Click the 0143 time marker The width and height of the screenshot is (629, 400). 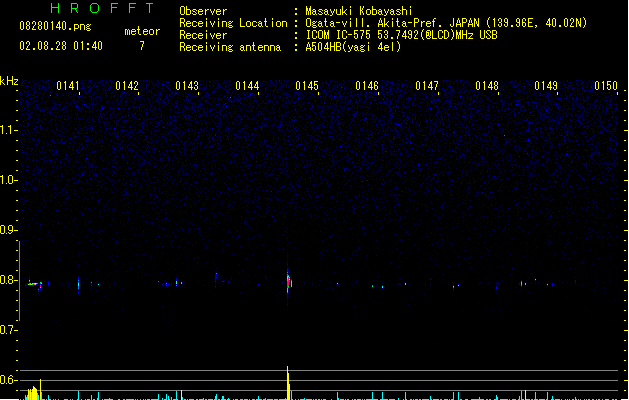187,86
